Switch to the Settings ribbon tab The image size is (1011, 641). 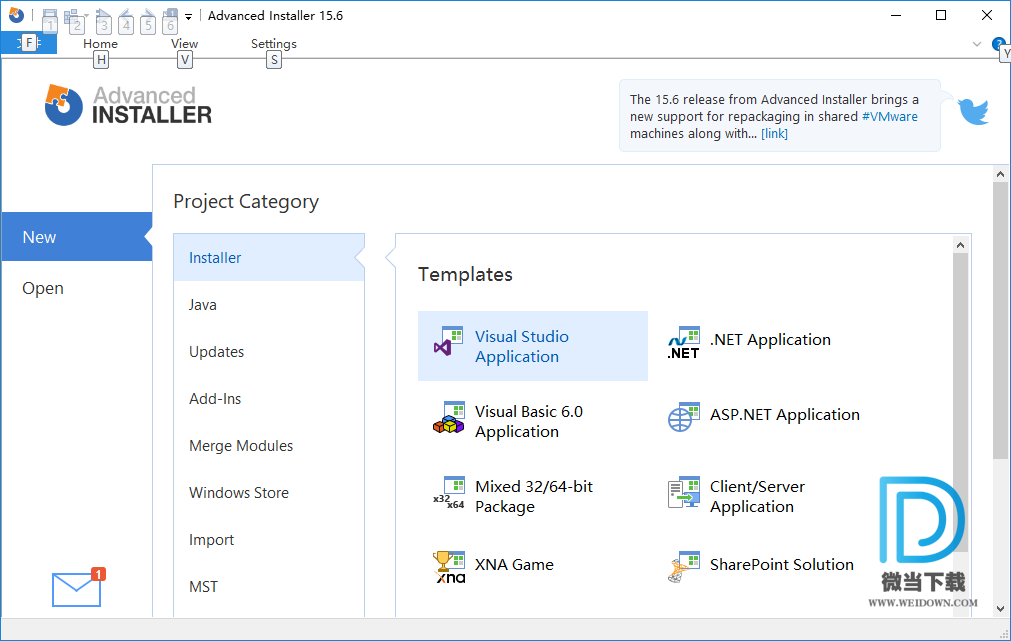coord(274,44)
